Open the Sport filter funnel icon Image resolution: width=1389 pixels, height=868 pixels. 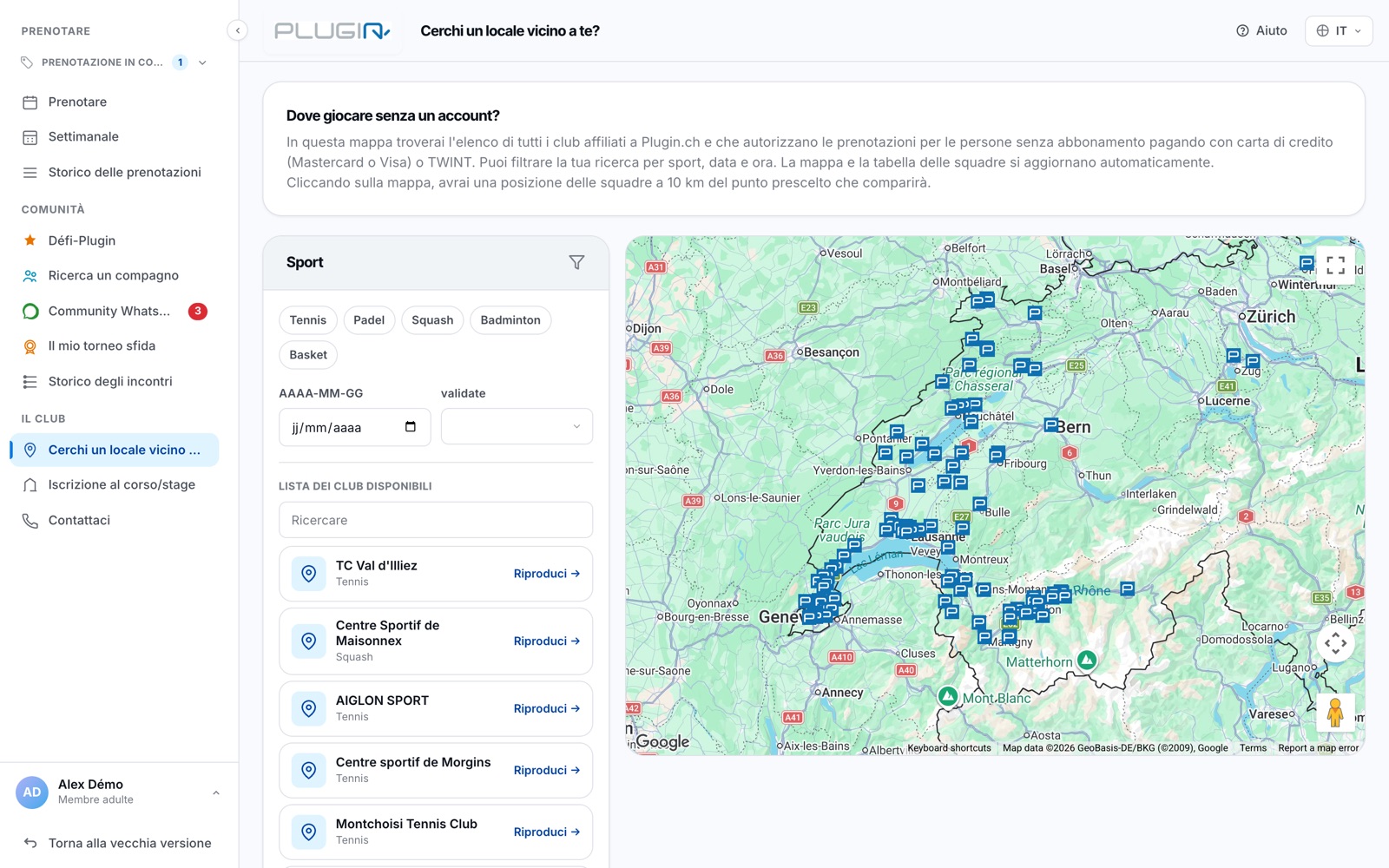(576, 262)
